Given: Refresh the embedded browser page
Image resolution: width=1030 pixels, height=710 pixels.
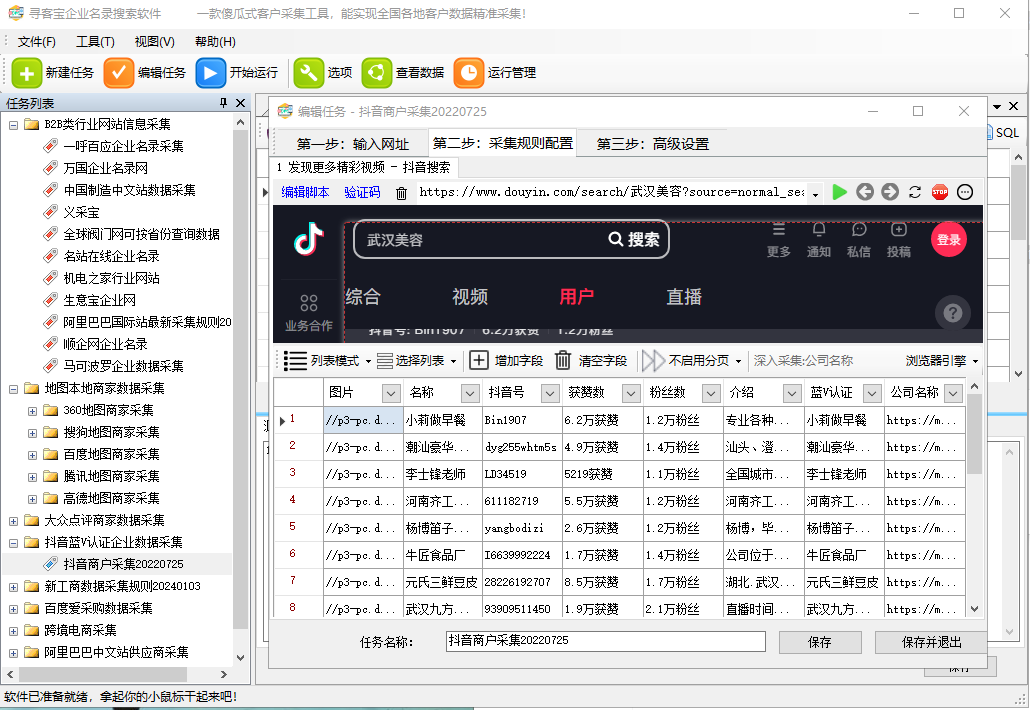Looking at the screenshot, I should point(915,192).
